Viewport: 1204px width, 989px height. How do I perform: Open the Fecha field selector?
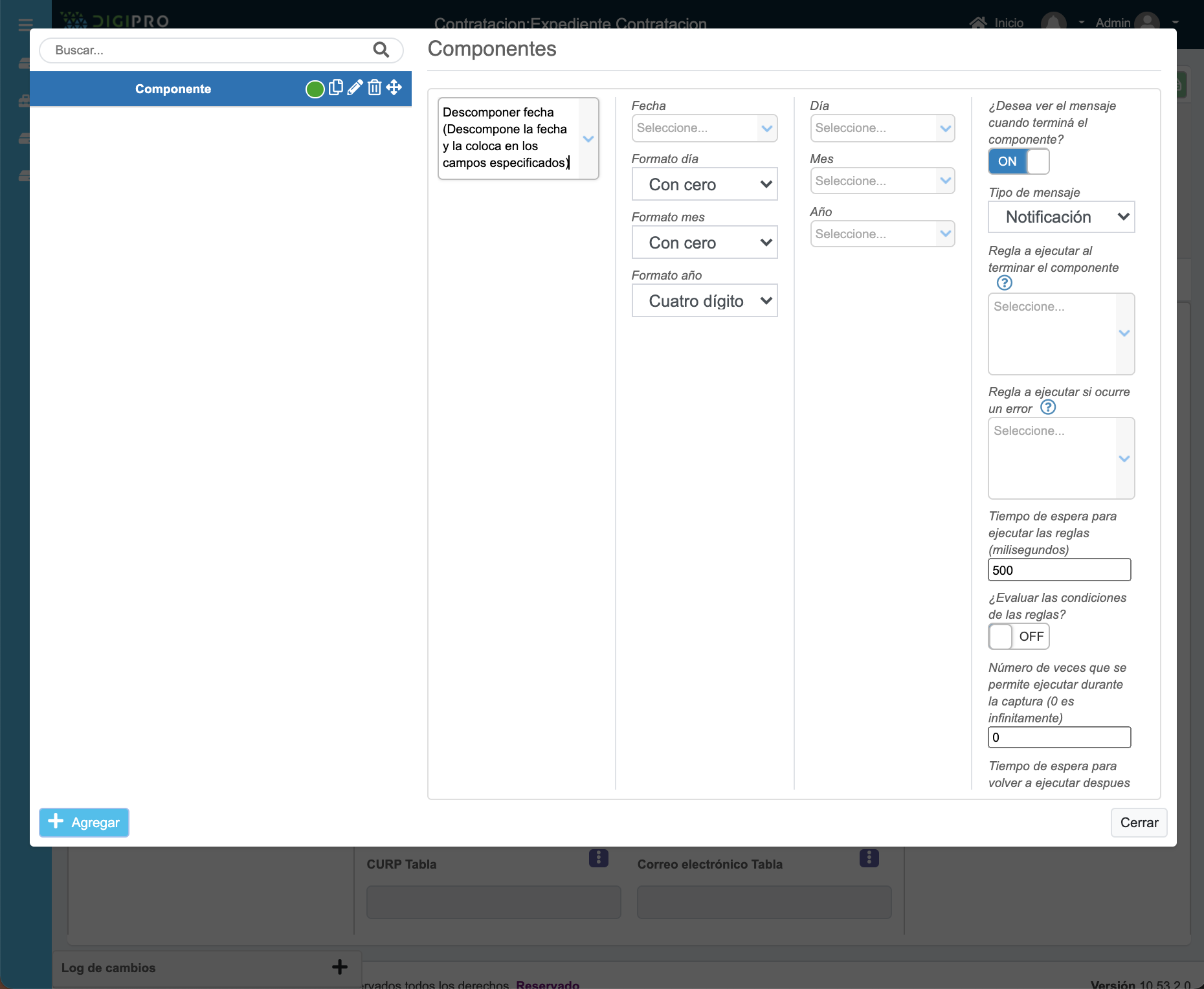coord(704,128)
